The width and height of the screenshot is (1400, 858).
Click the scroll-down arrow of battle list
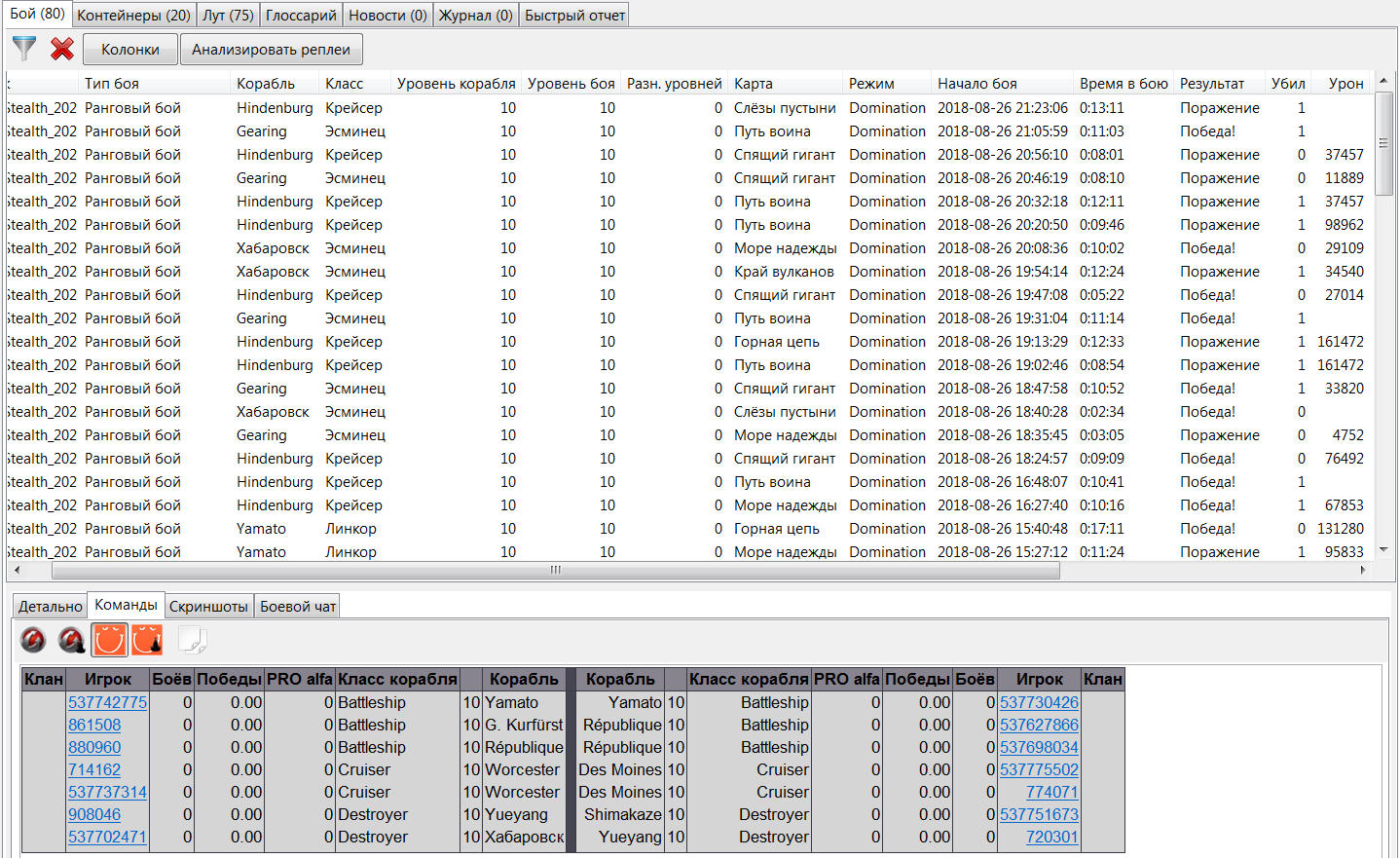1383,550
